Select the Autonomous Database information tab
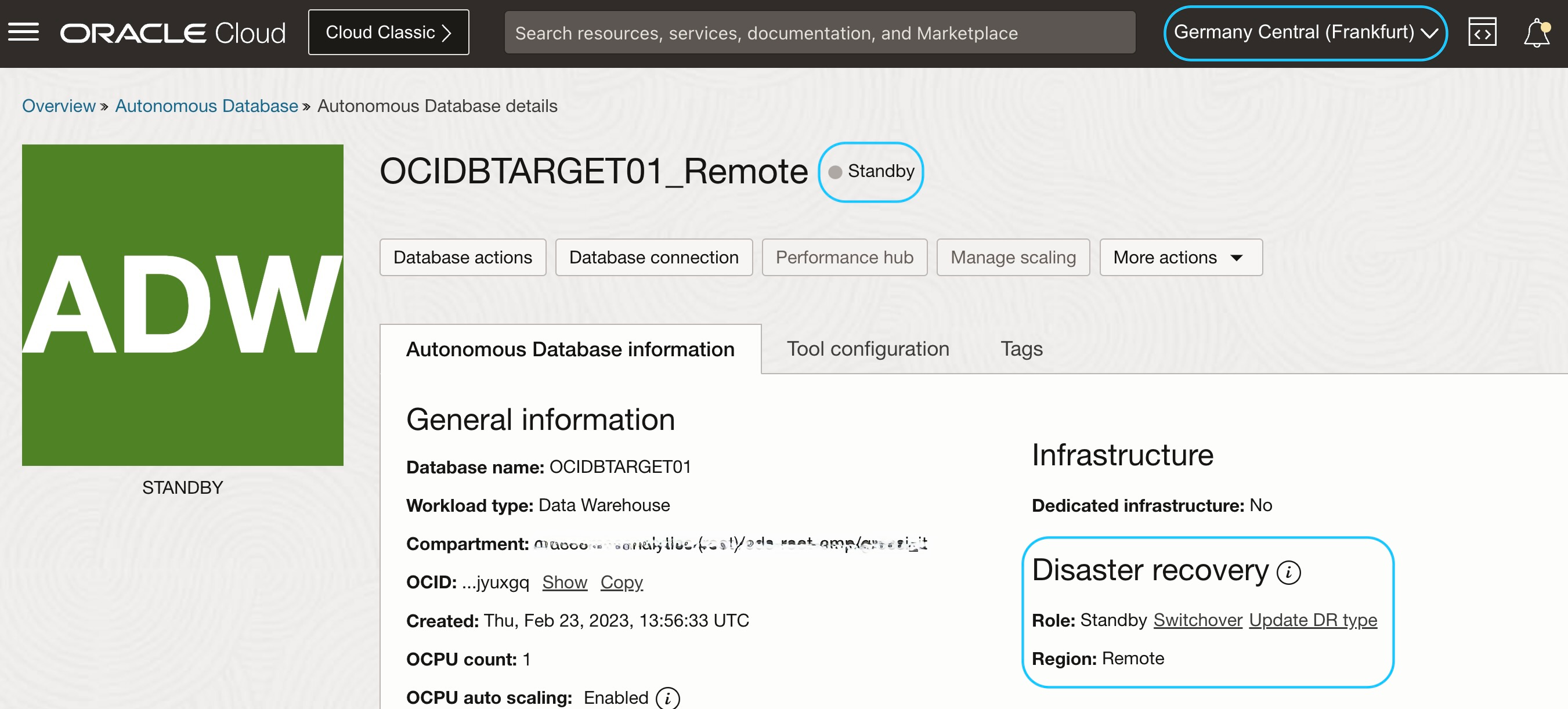Image resolution: width=1568 pixels, height=709 pixels. (570, 349)
